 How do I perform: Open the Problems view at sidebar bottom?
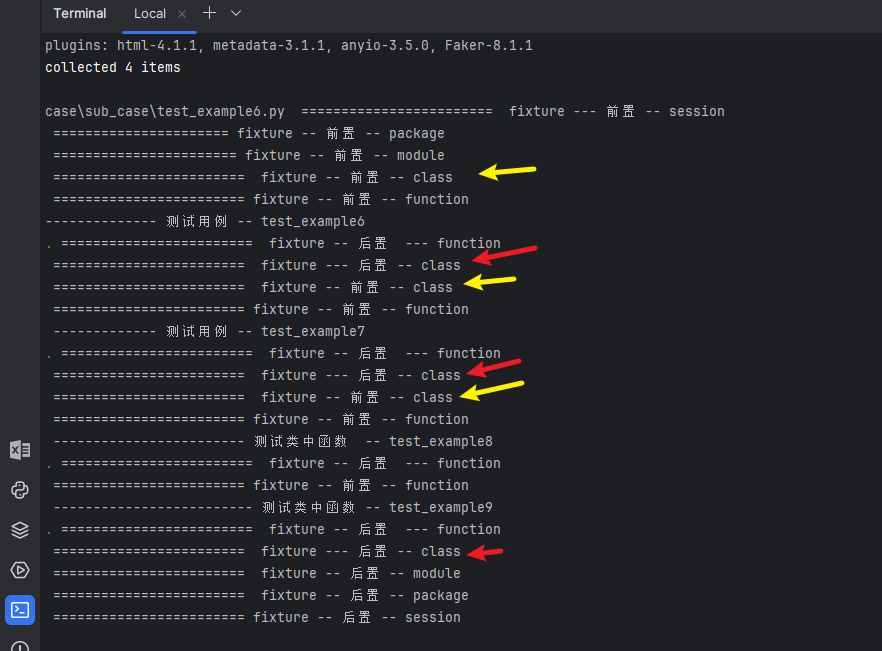20,645
